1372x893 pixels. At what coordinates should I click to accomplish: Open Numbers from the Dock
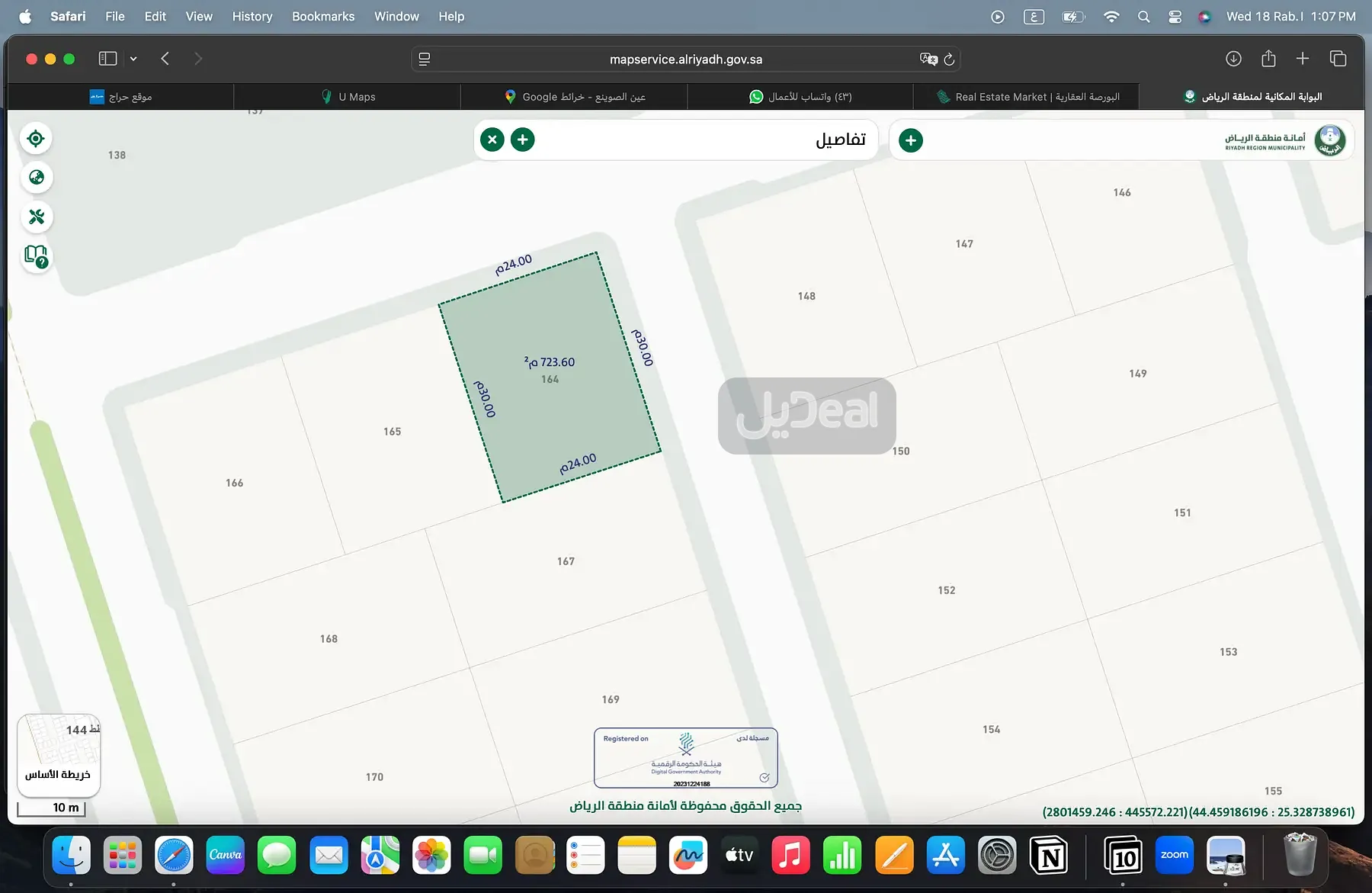(x=842, y=855)
